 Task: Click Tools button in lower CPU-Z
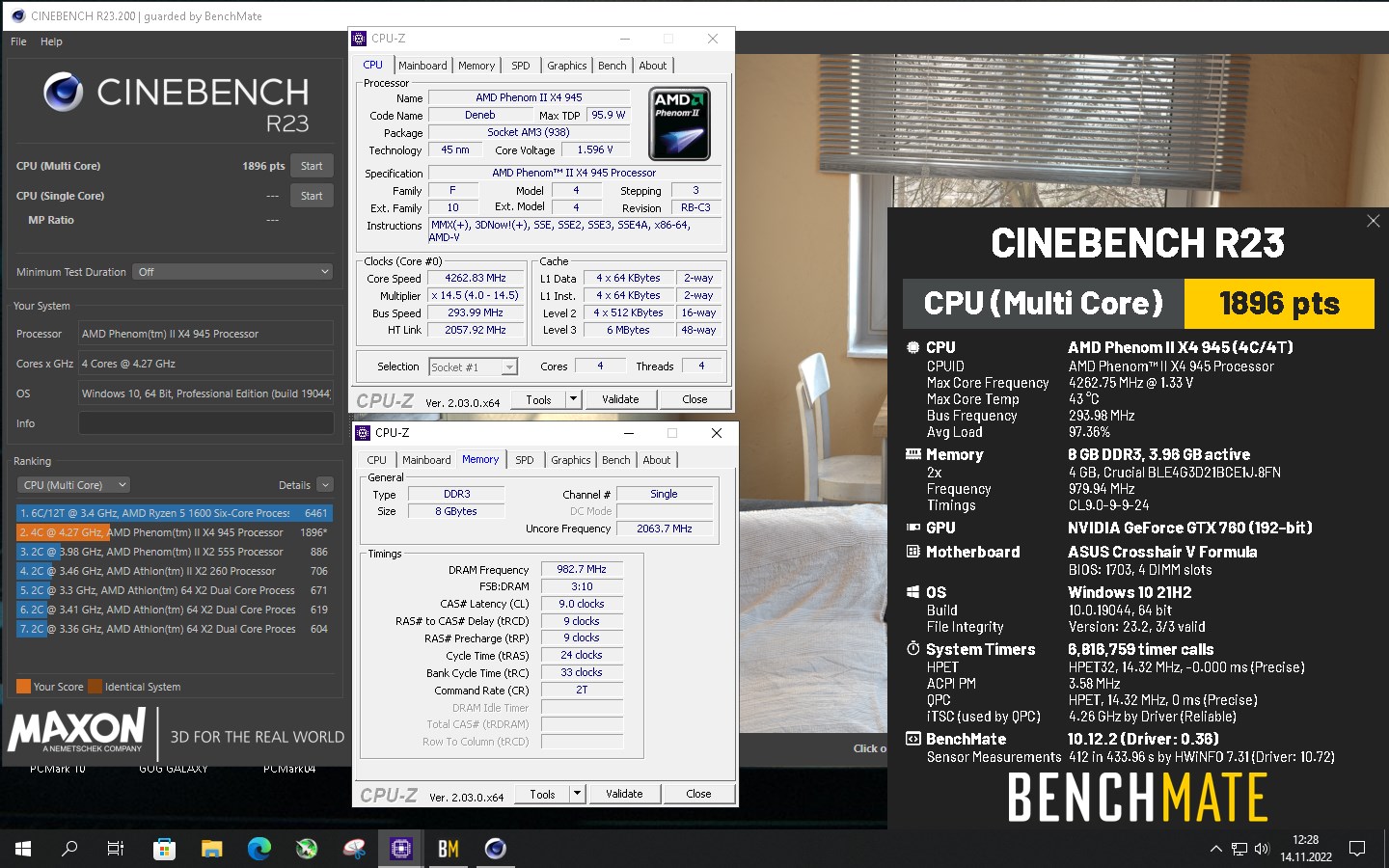pos(543,794)
